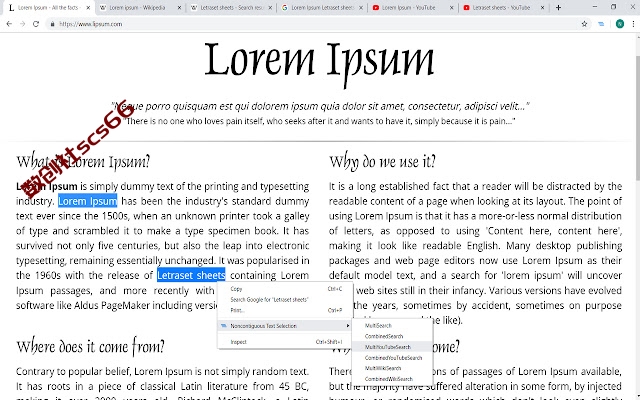Image resolution: width=640 pixels, height=400 pixels.
Task: Click the highlighted "Letraset sheets" text selection
Action: pyautogui.click(x=191, y=276)
